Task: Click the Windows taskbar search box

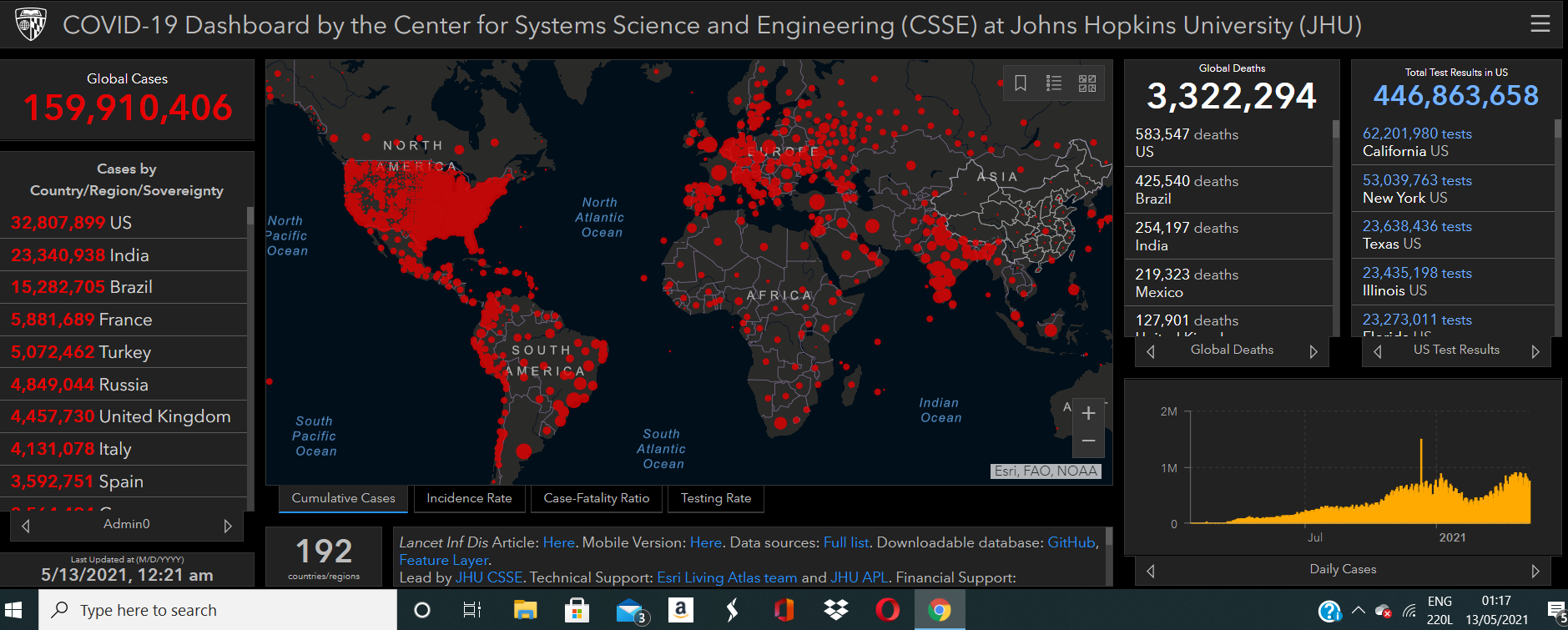Action: [x=217, y=610]
